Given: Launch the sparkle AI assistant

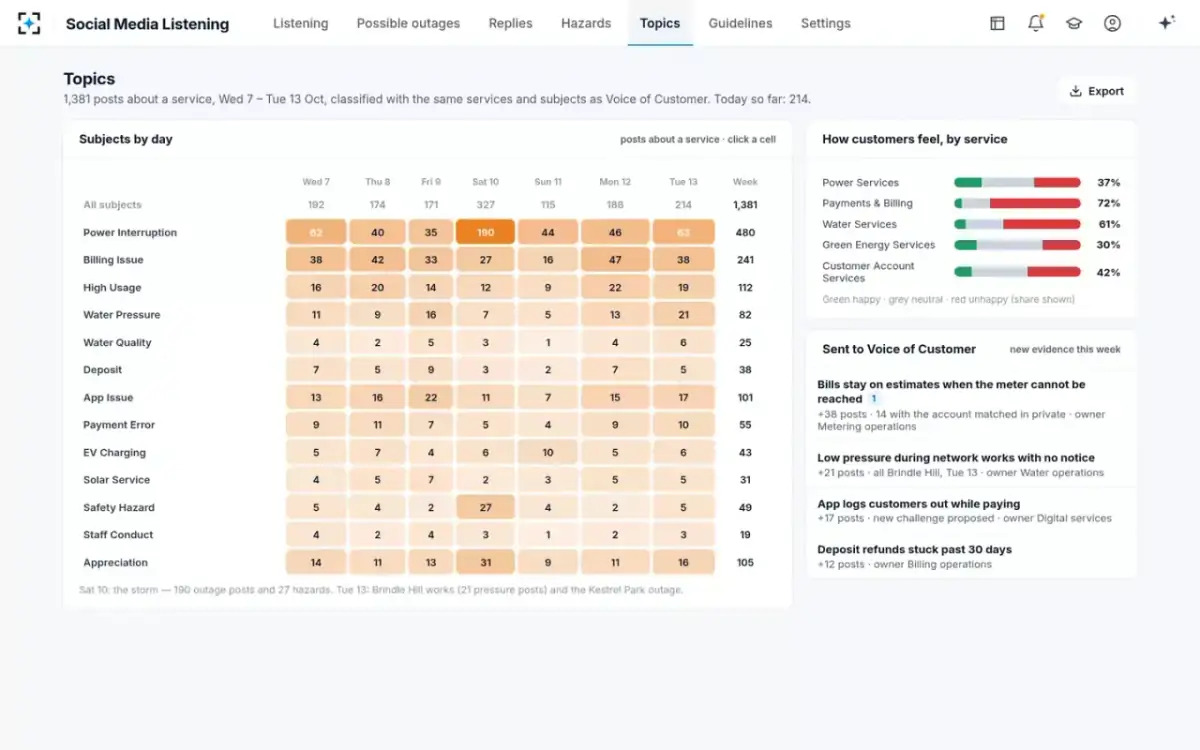Looking at the screenshot, I should (1166, 23).
